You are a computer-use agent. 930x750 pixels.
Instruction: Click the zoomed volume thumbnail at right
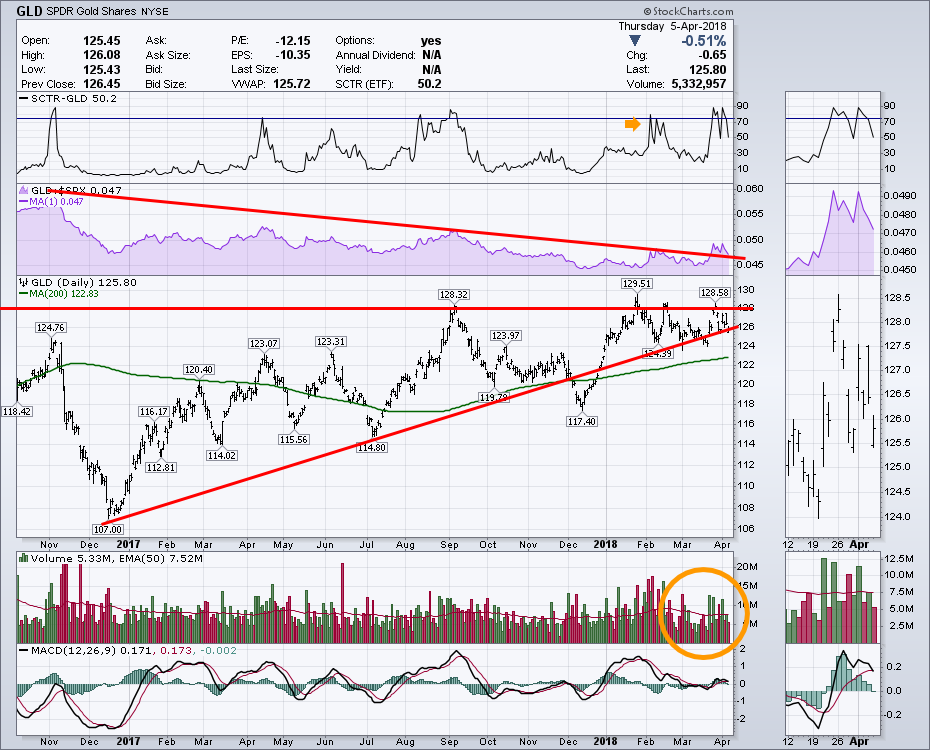tap(831, 600)
